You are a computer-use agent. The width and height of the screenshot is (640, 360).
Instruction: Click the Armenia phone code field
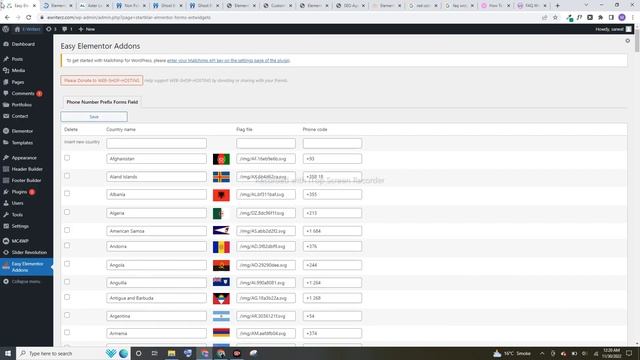[332, 333]
